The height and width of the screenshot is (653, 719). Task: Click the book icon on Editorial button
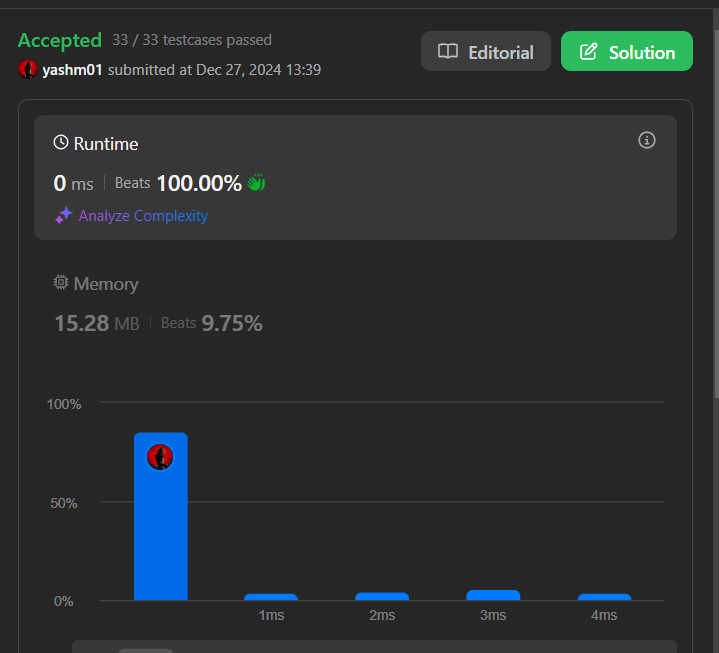[x=449, y=52]
